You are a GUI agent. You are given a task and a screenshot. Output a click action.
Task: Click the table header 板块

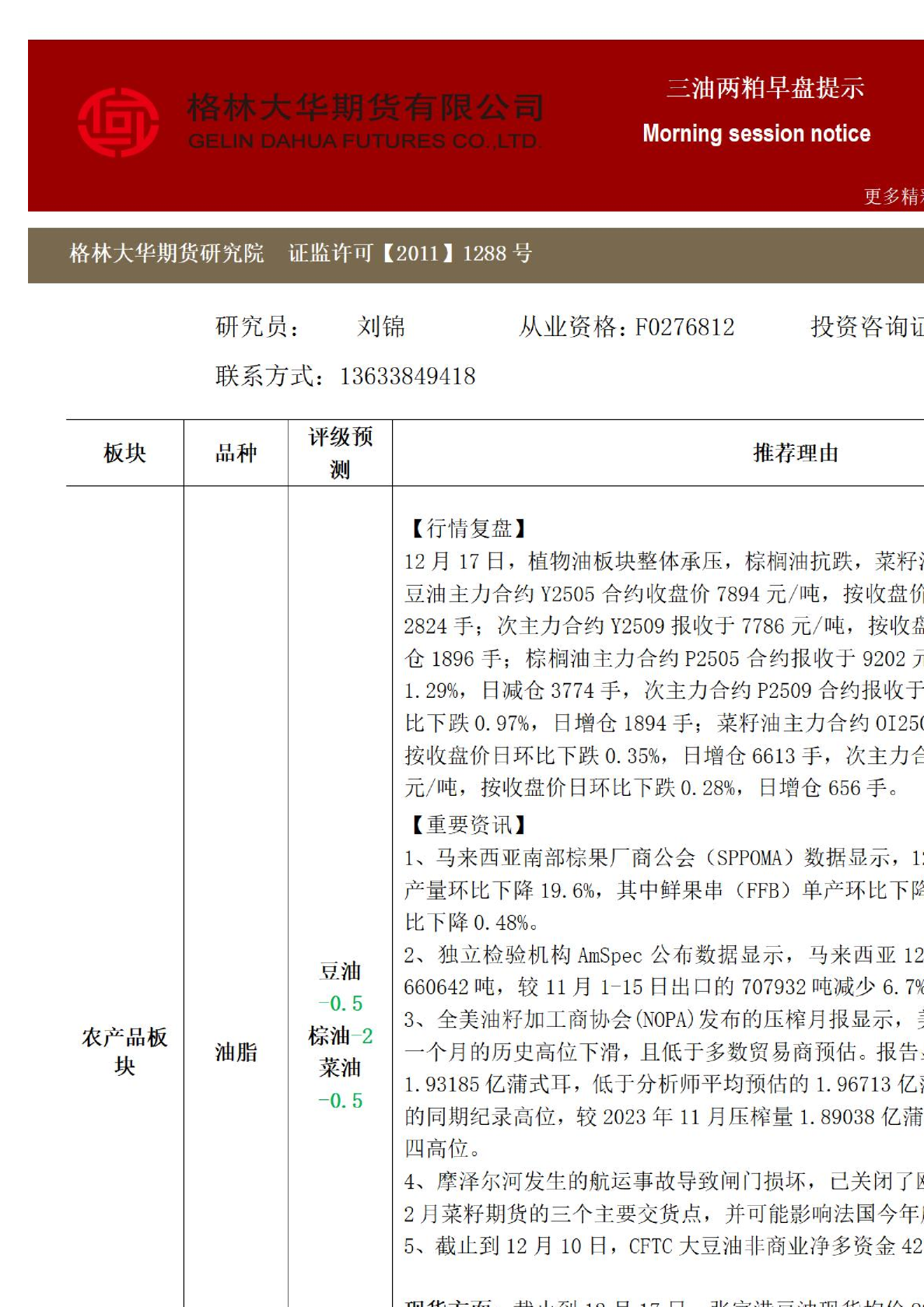124,453
